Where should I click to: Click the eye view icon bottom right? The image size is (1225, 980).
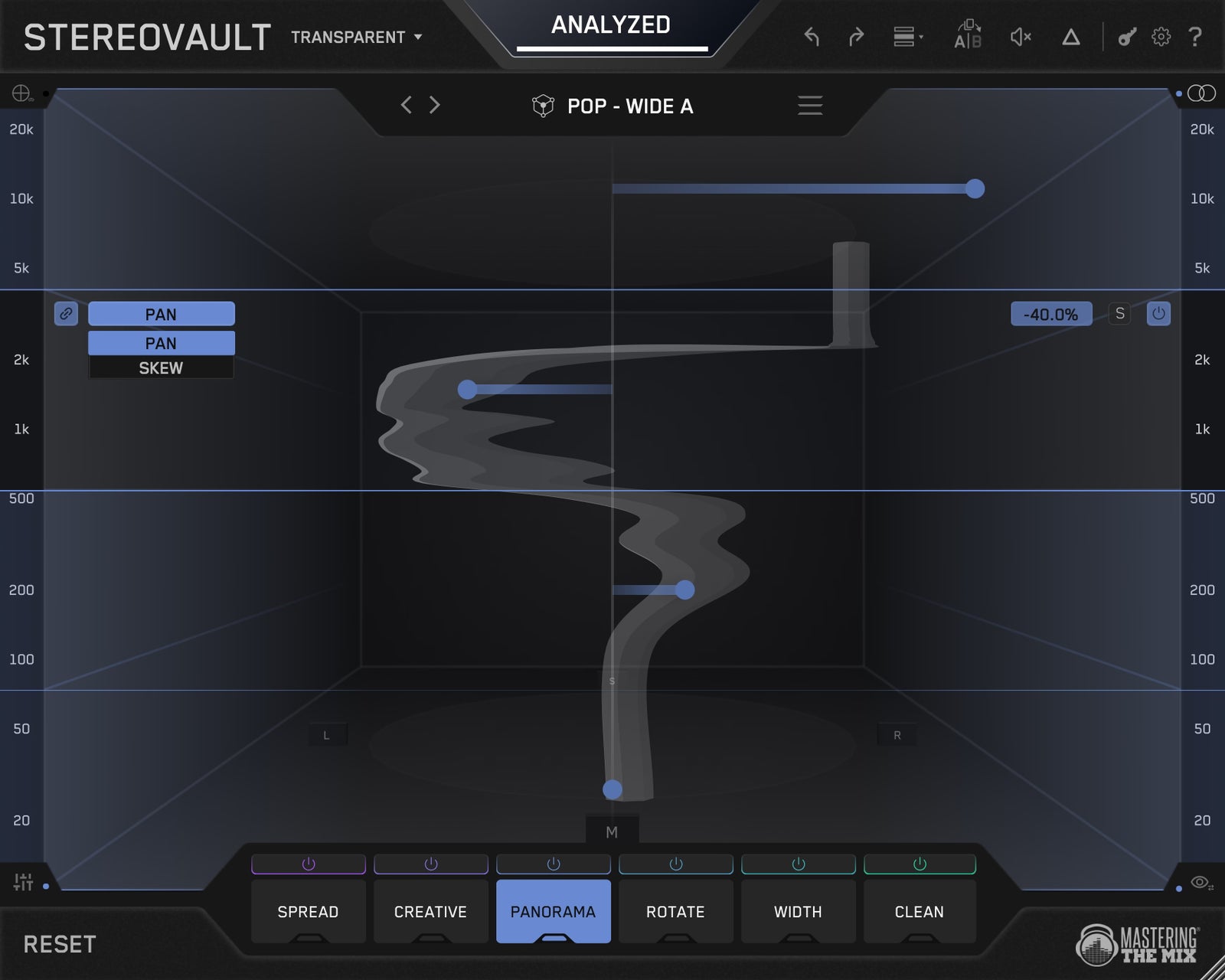1201,883
